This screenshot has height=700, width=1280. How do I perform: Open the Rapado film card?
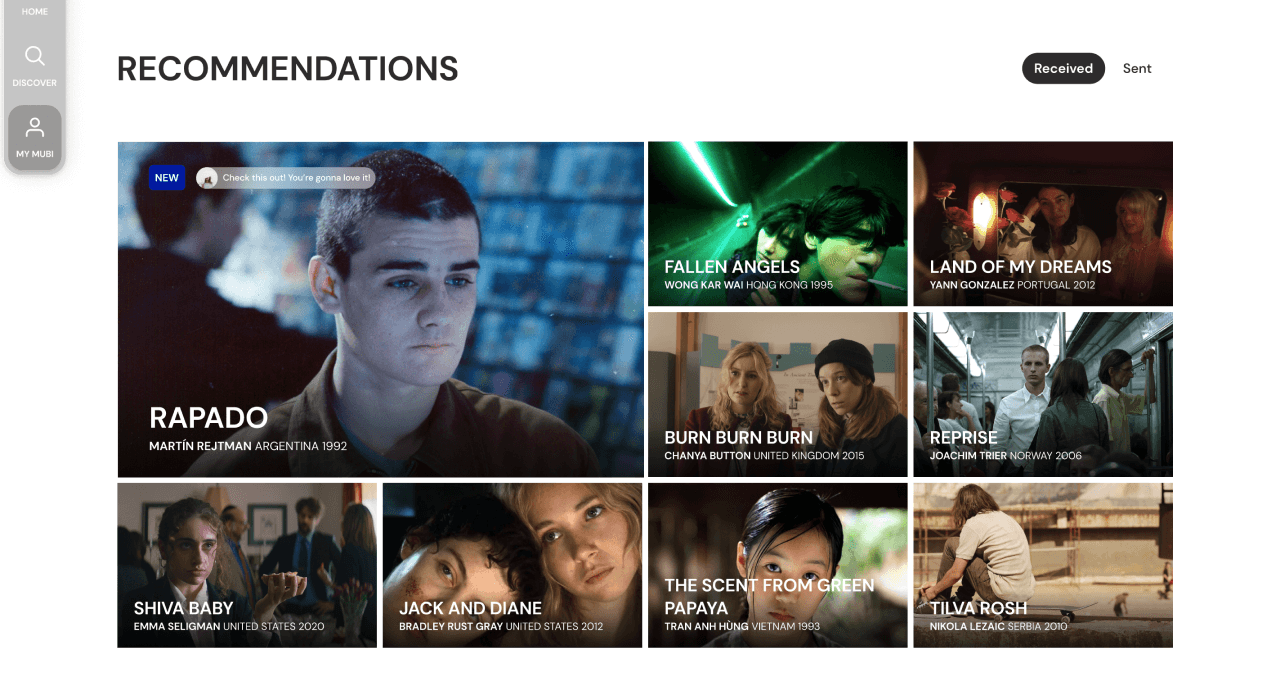pos(381,309)
